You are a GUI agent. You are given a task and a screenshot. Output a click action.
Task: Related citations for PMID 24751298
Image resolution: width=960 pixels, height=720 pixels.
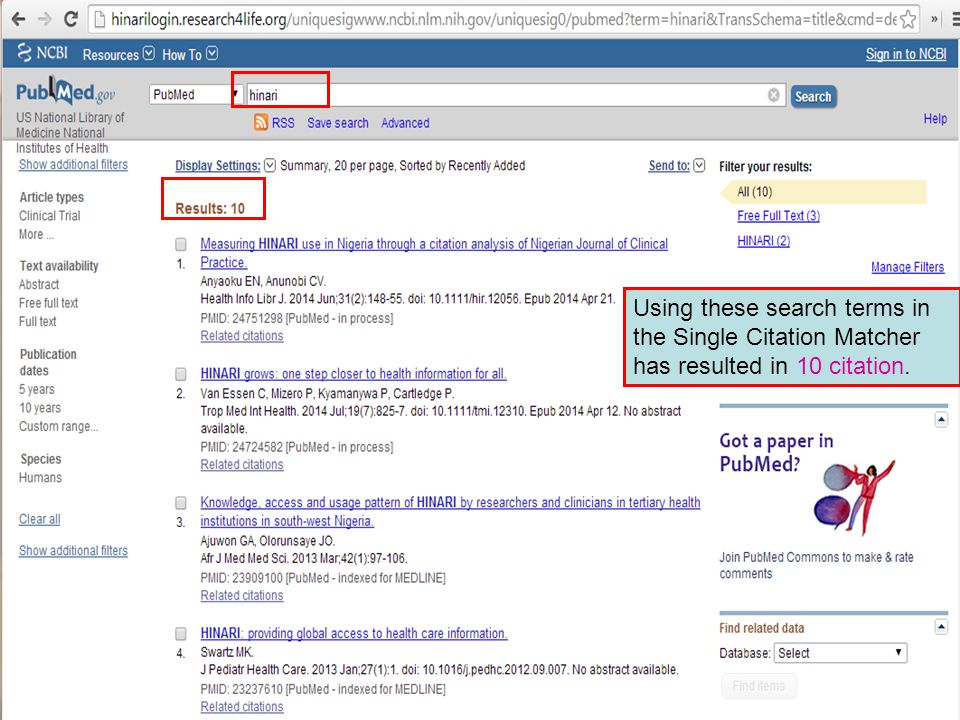pos(242,336)
